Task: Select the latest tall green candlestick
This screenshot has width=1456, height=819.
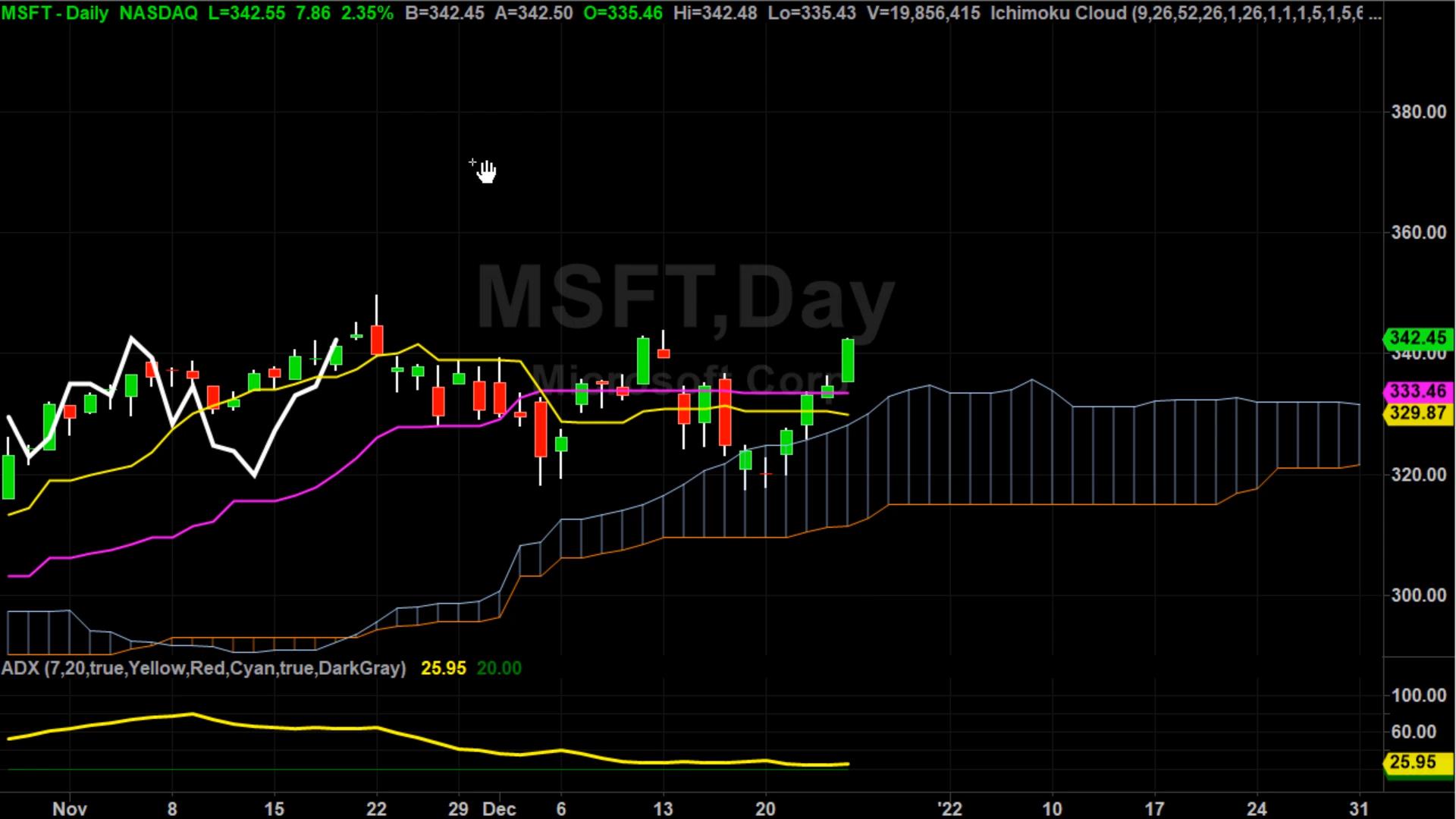Action: pyautogui.click(x=848, y=360)
